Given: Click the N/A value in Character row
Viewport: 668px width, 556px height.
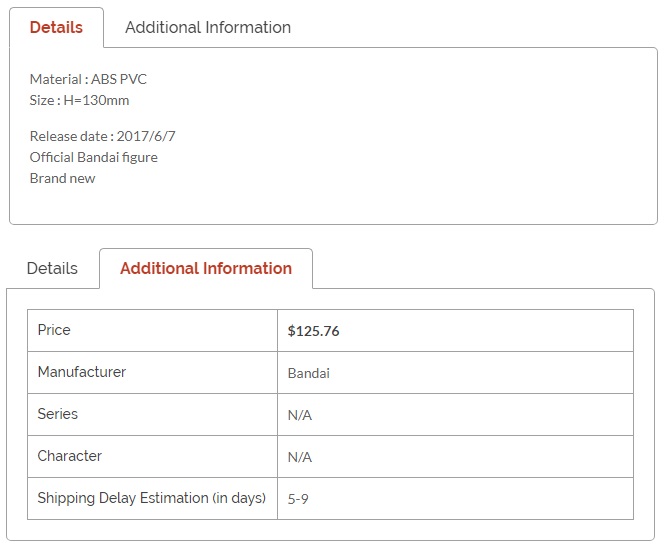Looking at the screenshot, I should click(x=300, y=457).
